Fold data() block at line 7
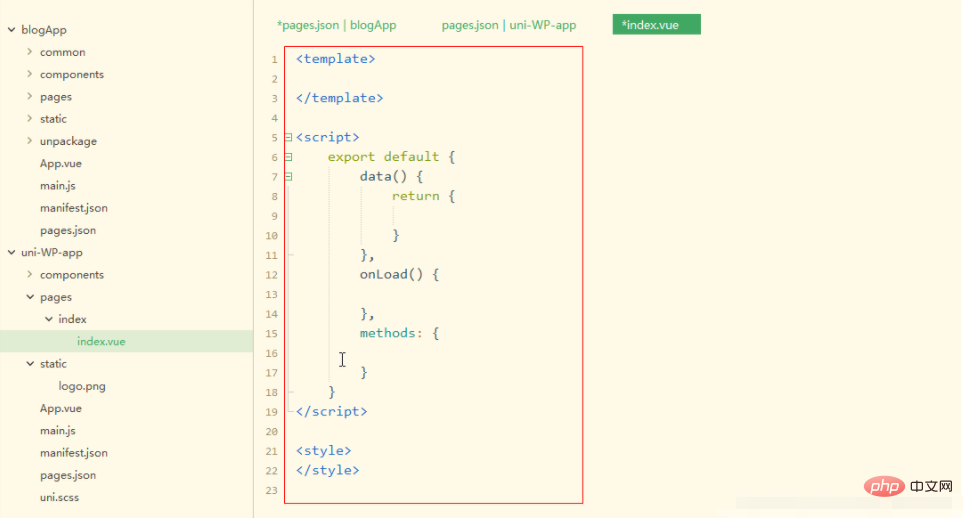Screen dimensions: 963x519 pyautogui.click(x=289, y=177)
